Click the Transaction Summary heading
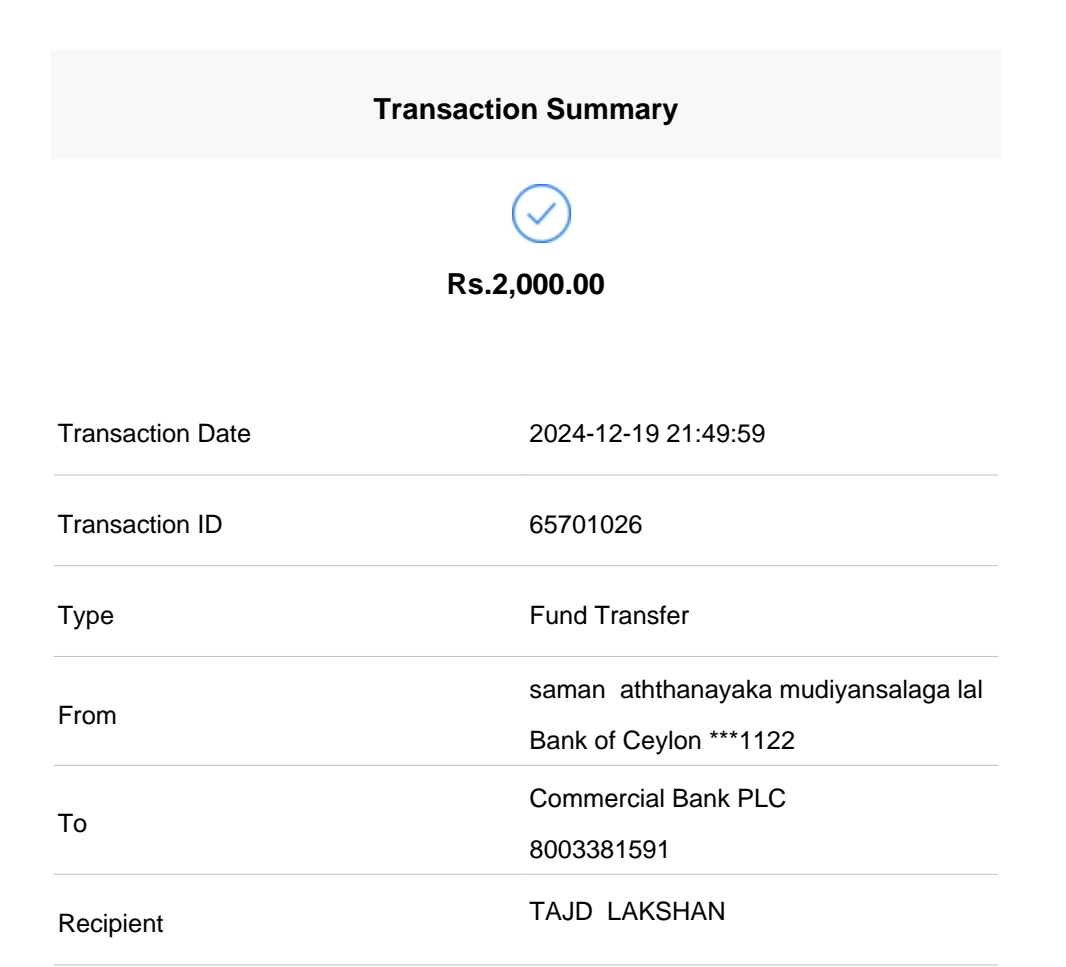Viewport: 1066px width, 967px height. pos(525,111)
